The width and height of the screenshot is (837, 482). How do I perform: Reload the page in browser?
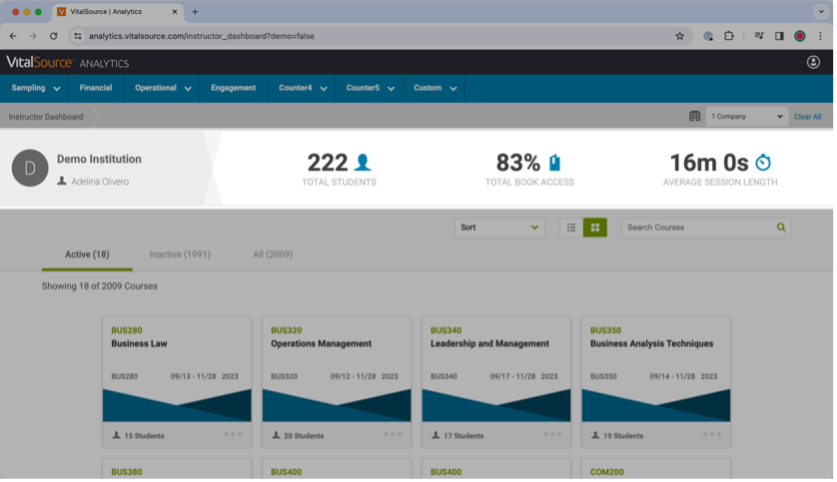coord(53,36)
